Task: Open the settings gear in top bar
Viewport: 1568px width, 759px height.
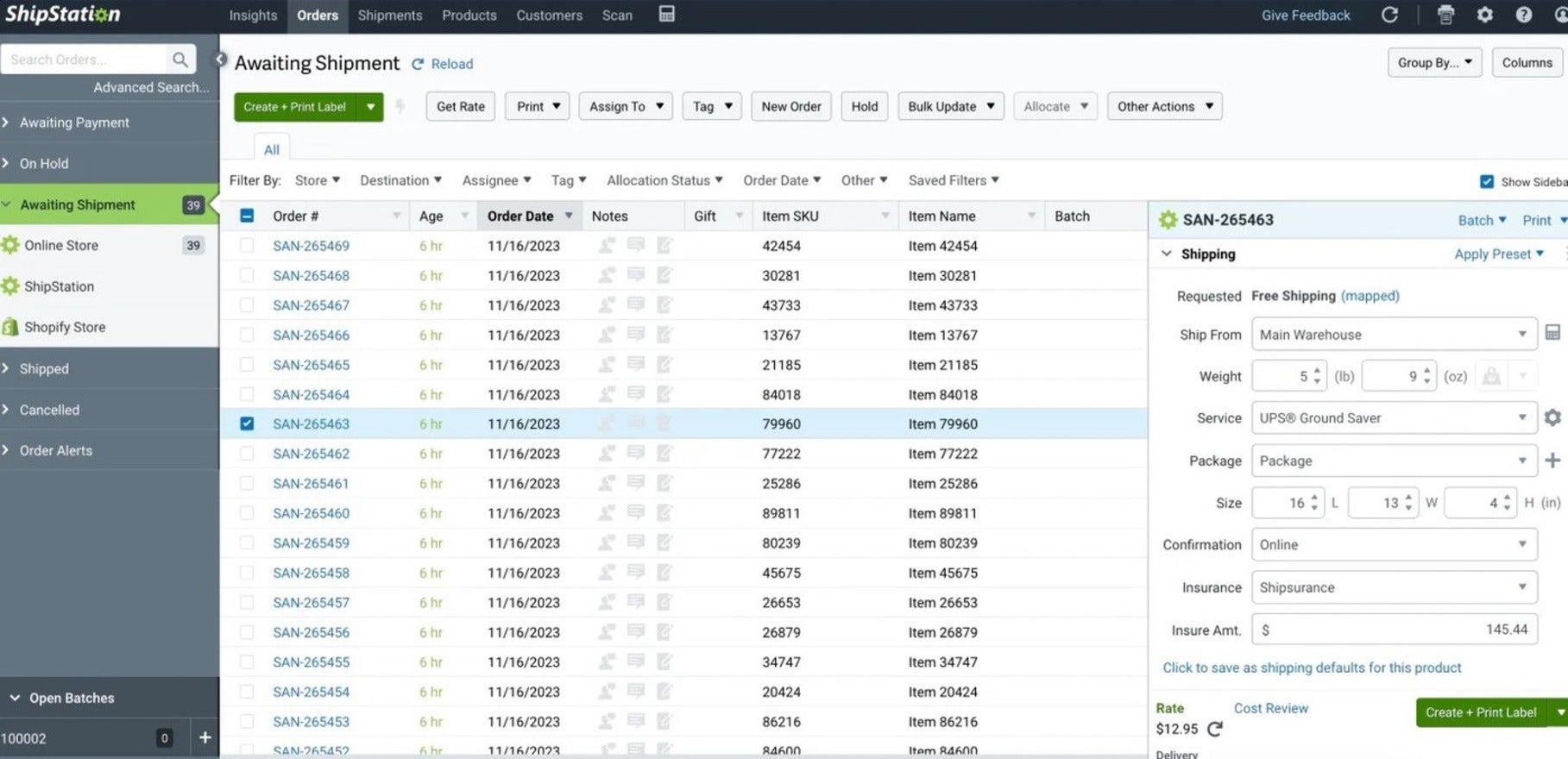Action: tap(1484, 15)
